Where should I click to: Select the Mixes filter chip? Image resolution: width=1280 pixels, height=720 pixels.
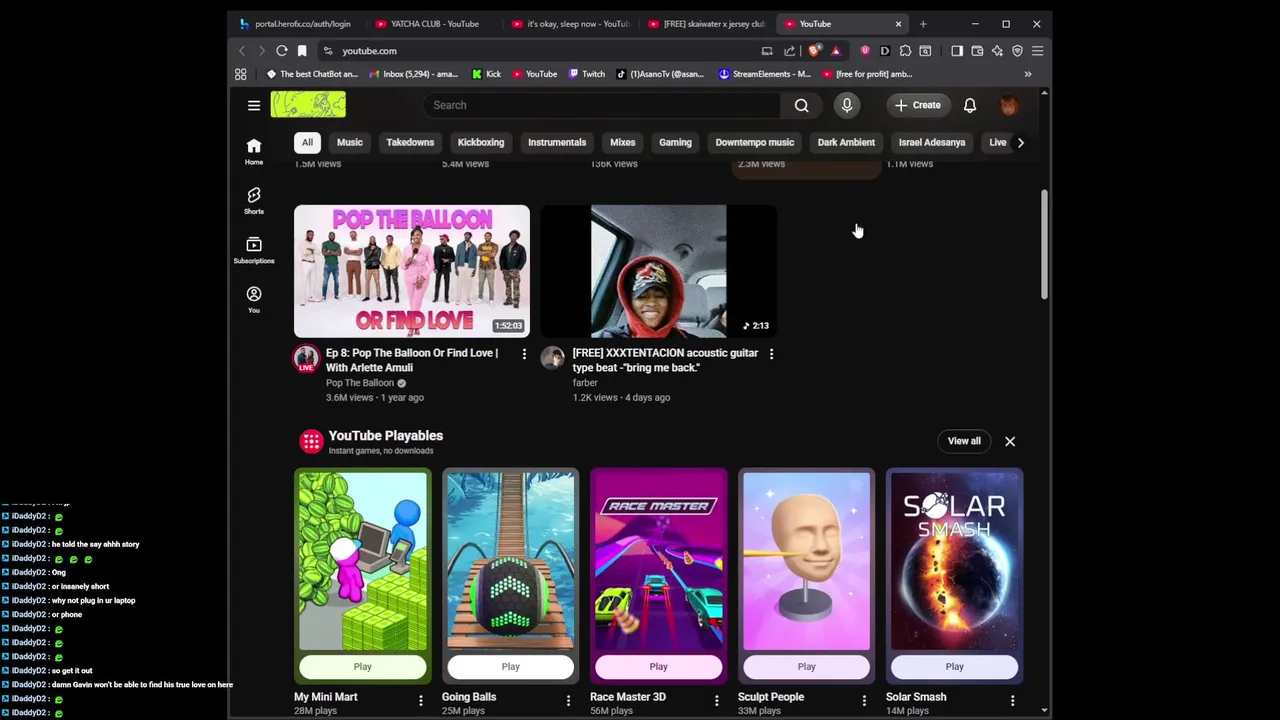(623, 142)
